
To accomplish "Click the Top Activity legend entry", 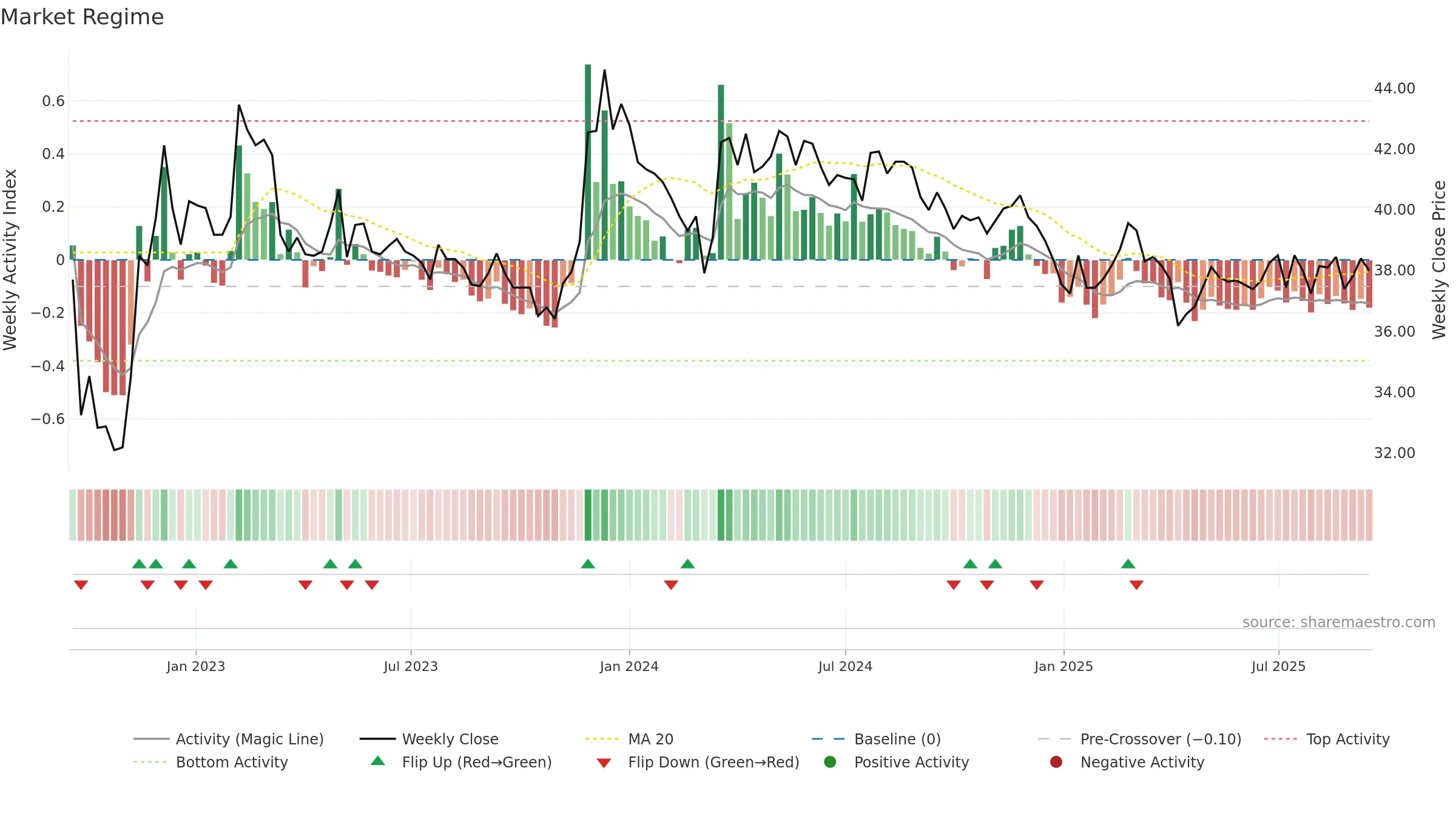I will tap(1327, 739).
